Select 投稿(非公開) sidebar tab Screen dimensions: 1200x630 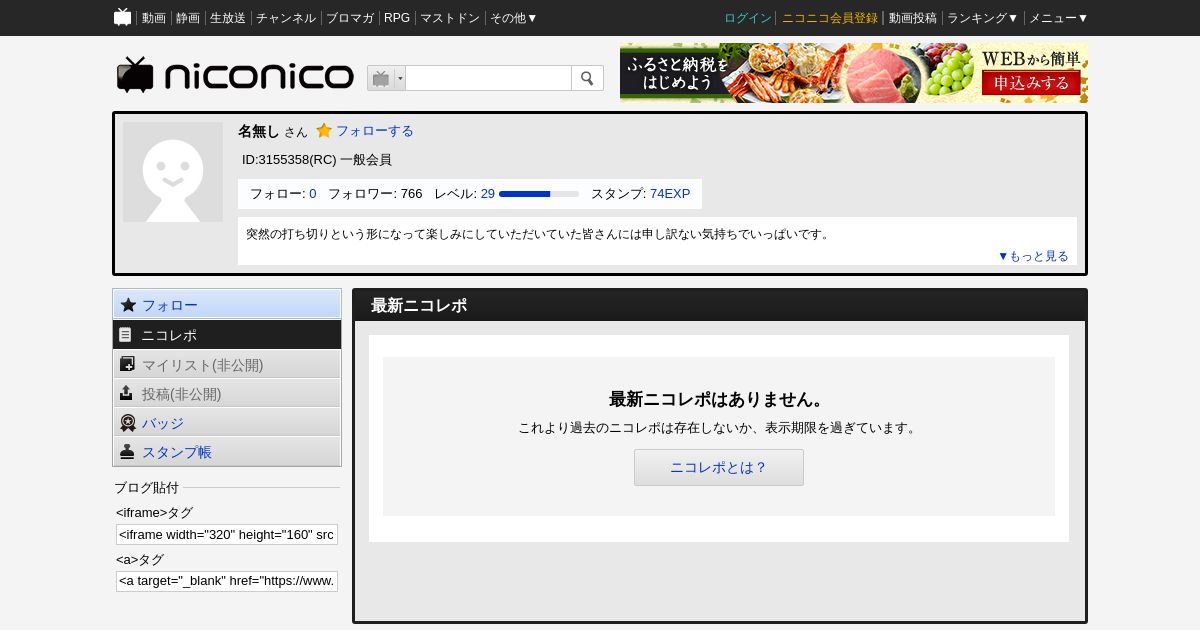pos(227,393)
